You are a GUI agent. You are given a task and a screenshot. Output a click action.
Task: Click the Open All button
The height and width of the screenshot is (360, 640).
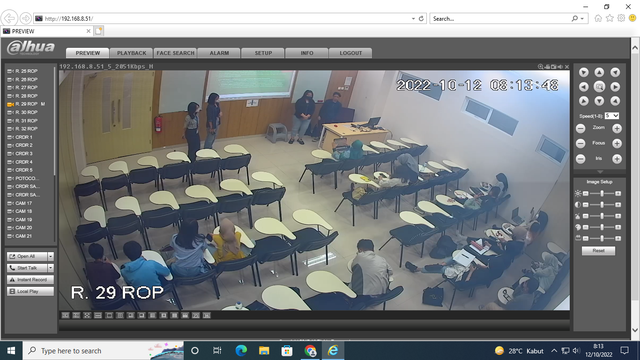(x=27, y=256)
